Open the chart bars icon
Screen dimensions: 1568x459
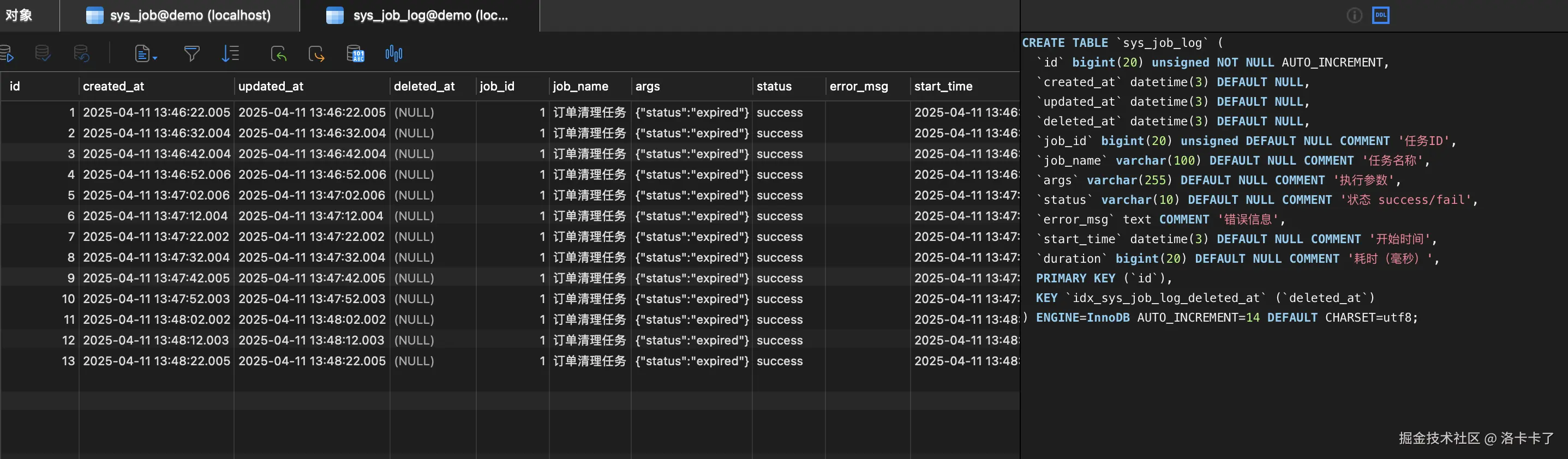394,53
